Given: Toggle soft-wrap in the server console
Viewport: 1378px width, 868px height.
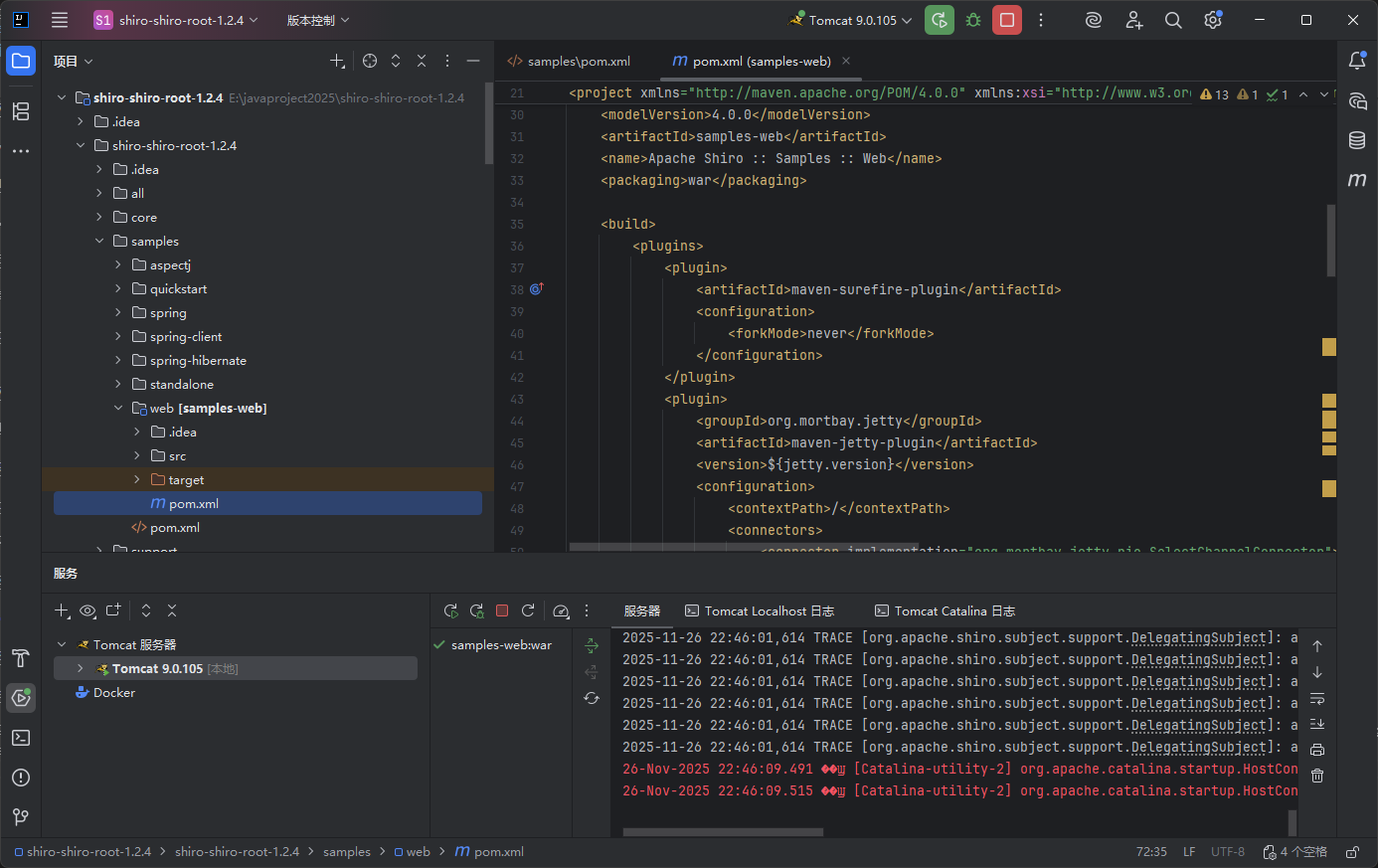Looking at the screenshot, I should [1317, 698].
